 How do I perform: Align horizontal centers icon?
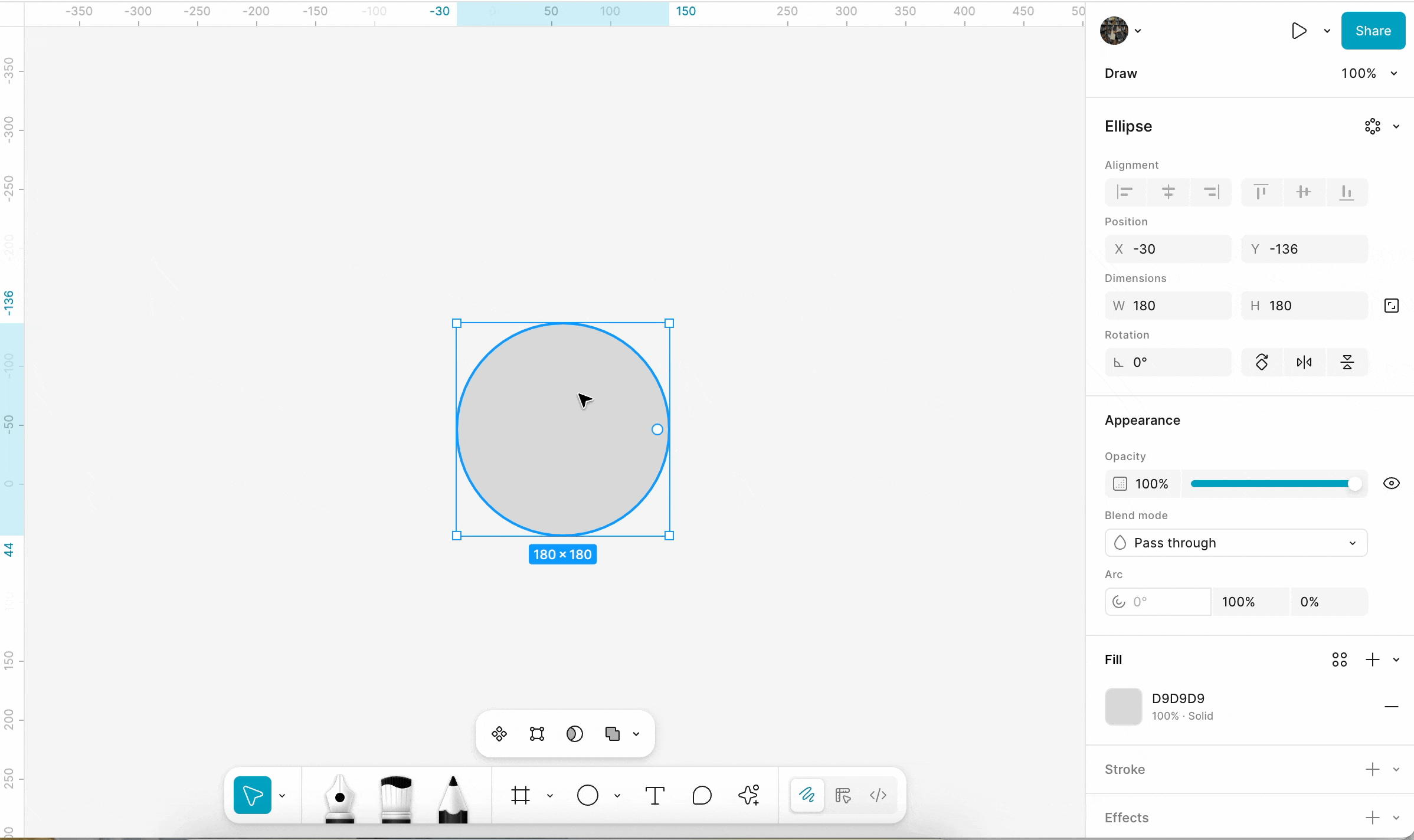pos(1168,192)
